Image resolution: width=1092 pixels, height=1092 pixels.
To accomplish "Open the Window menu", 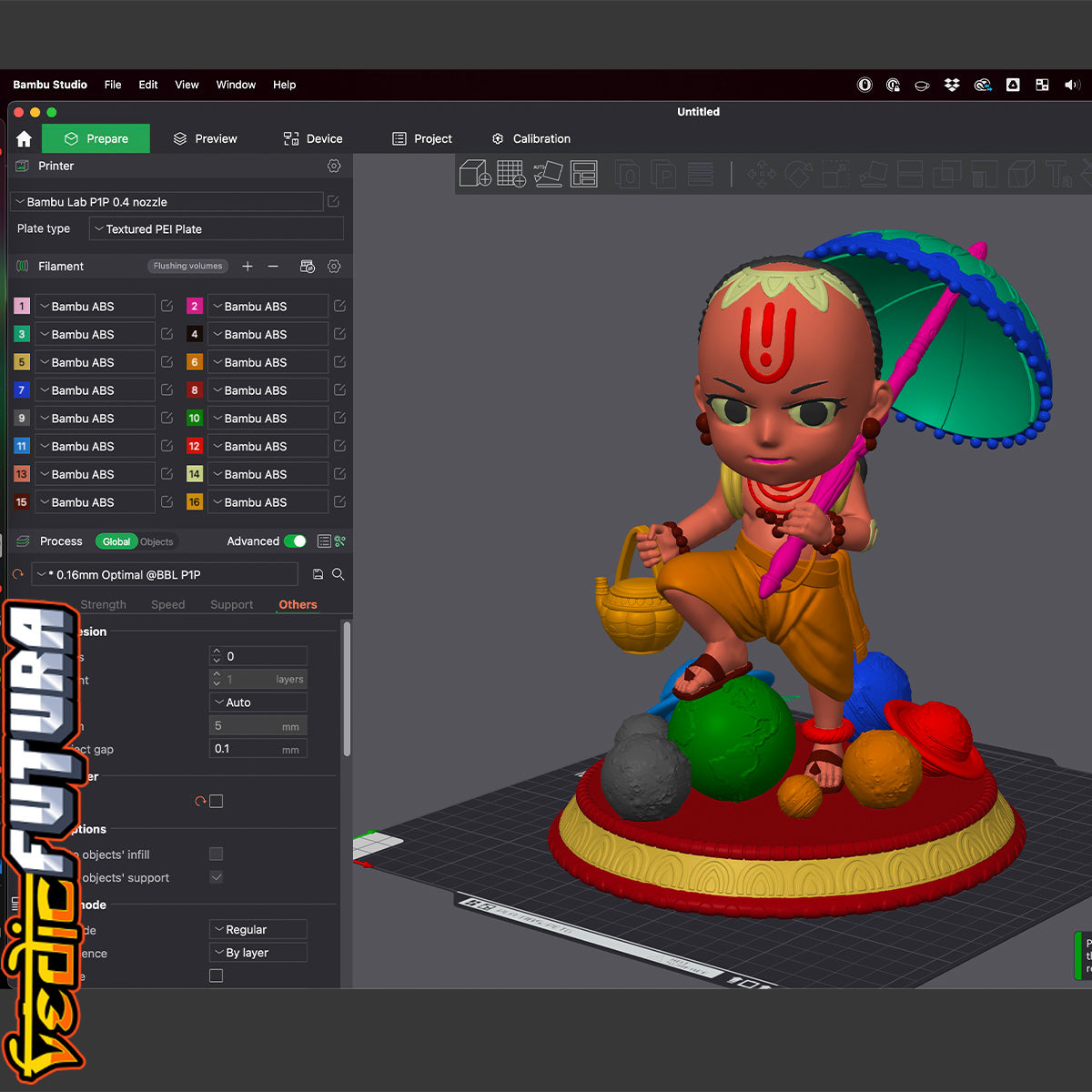I will pyautogui.click(x=236, y=85).
